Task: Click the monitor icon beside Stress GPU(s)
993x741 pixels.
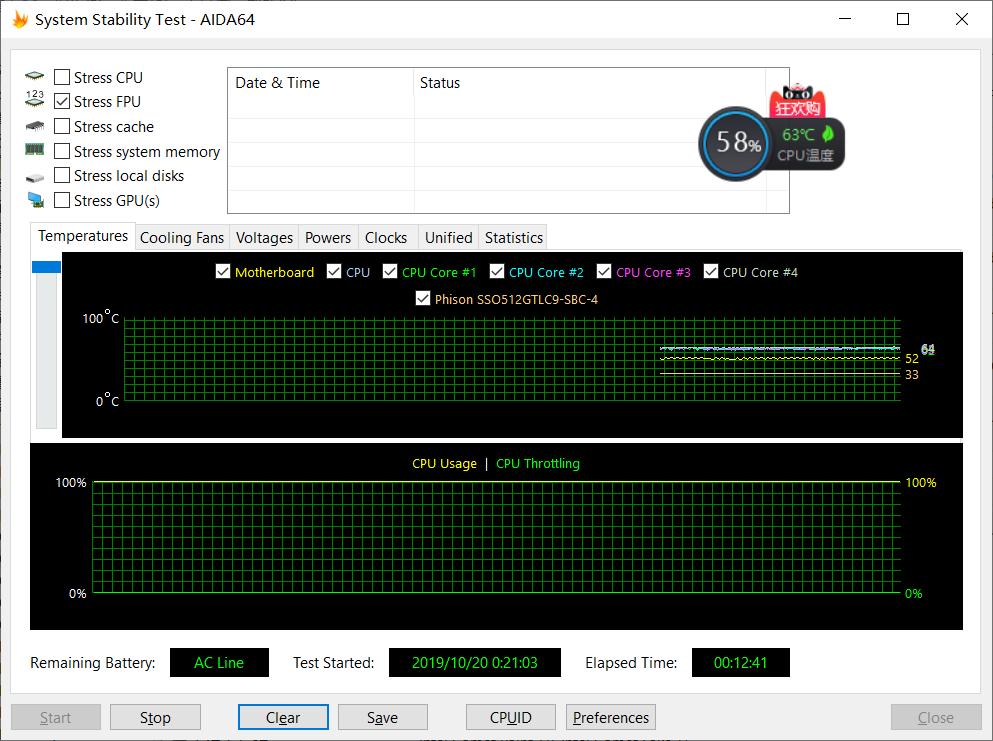Action: tap(35, 201)
